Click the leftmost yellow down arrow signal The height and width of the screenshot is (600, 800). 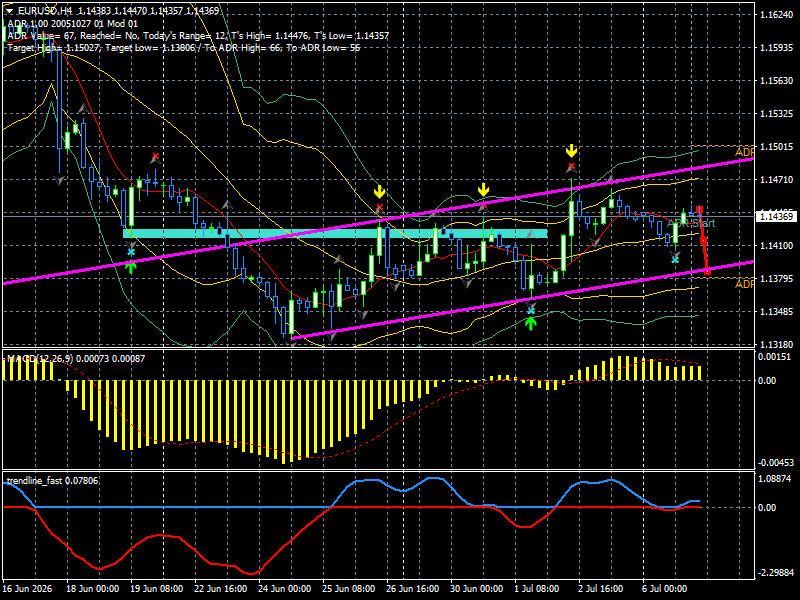tap(379, 192)
